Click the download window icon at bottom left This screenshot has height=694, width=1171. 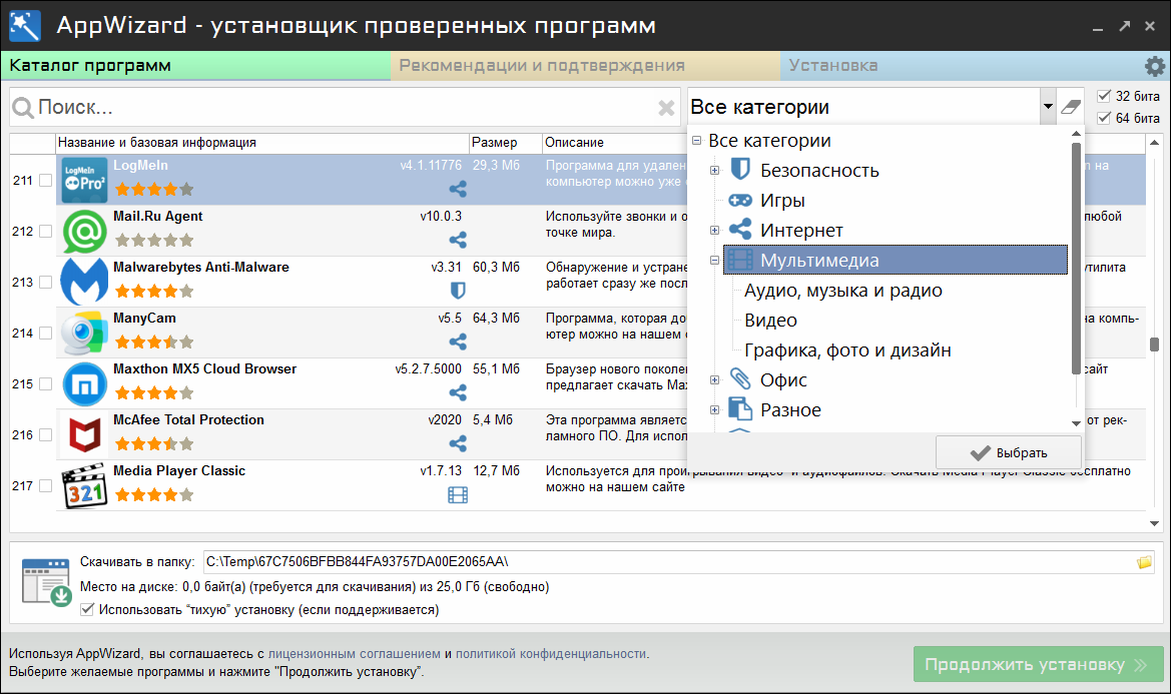coord(46,582)
